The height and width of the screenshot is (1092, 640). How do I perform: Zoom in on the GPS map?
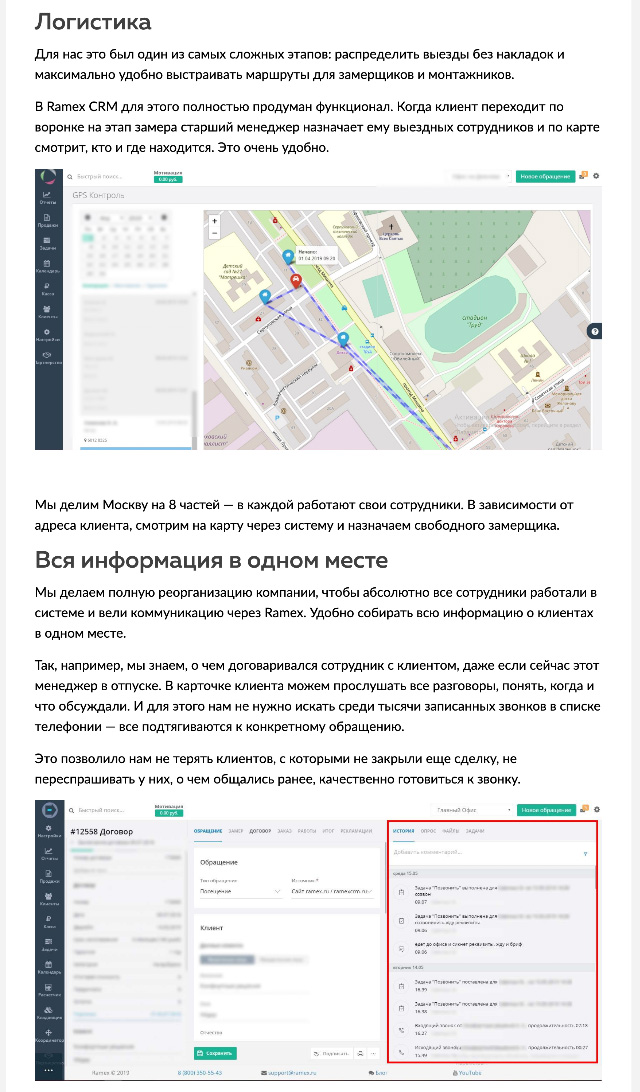(x=214, y=221)
